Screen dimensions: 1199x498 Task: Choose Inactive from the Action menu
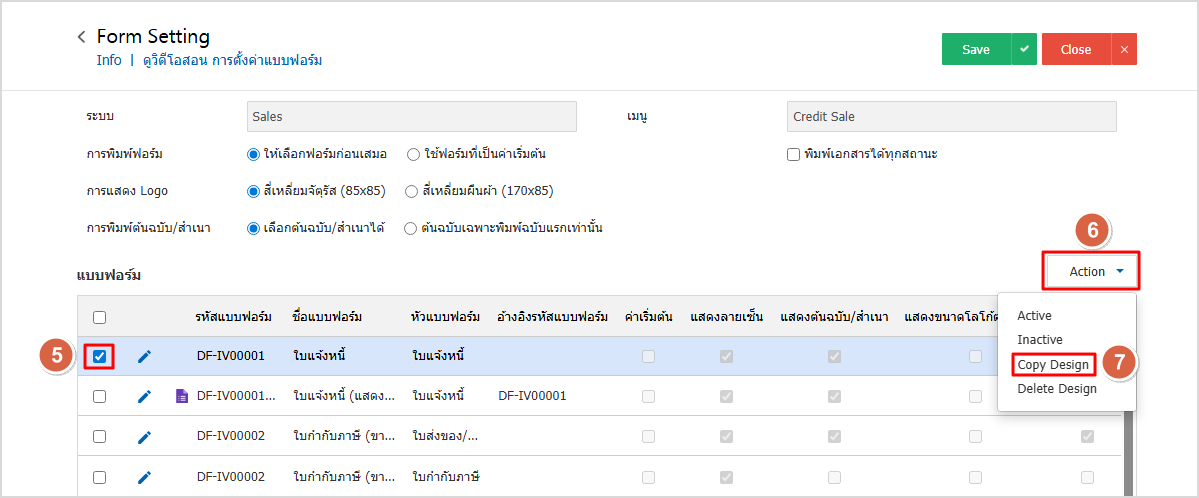1039,340
